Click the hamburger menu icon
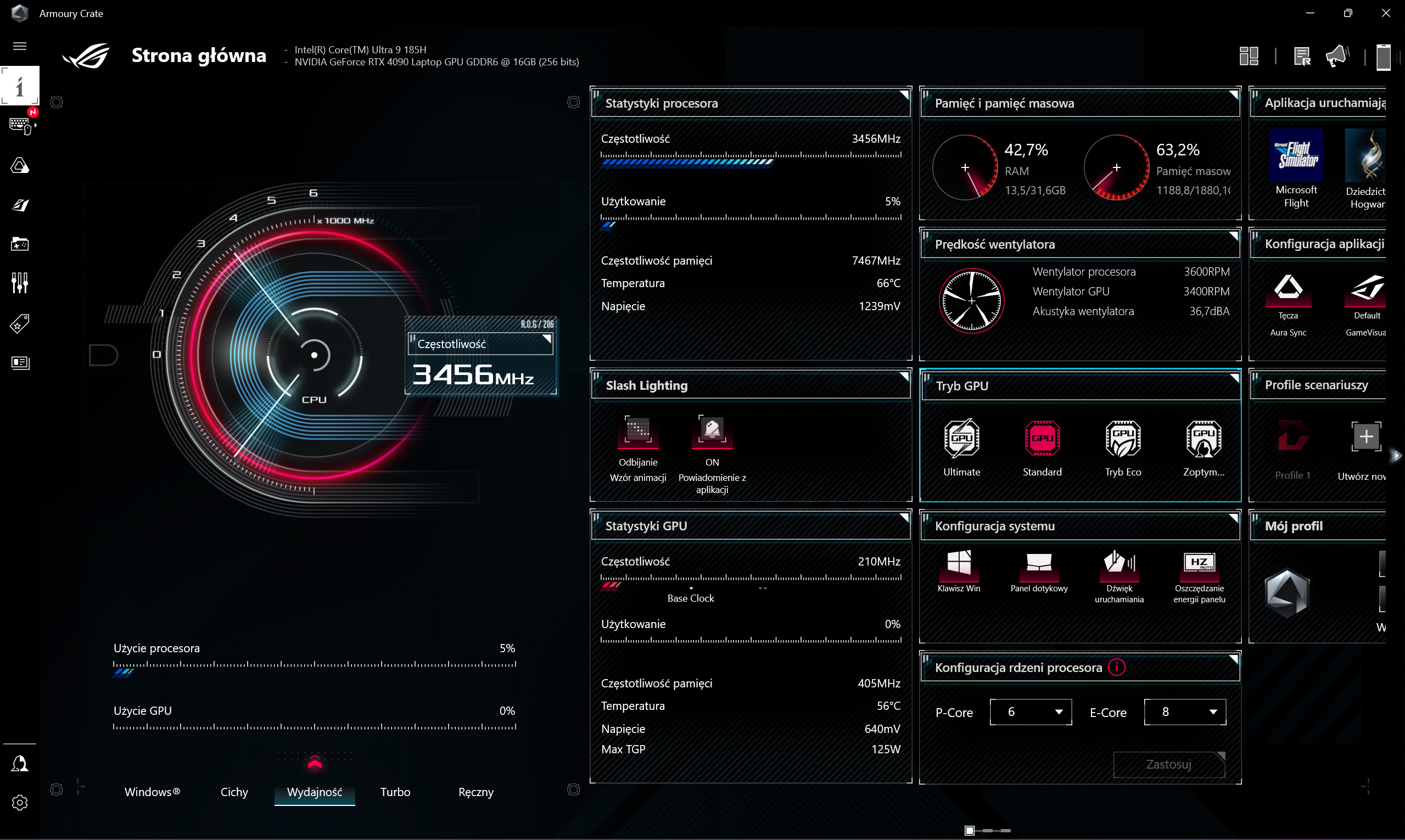 click(x=20, y=46)
